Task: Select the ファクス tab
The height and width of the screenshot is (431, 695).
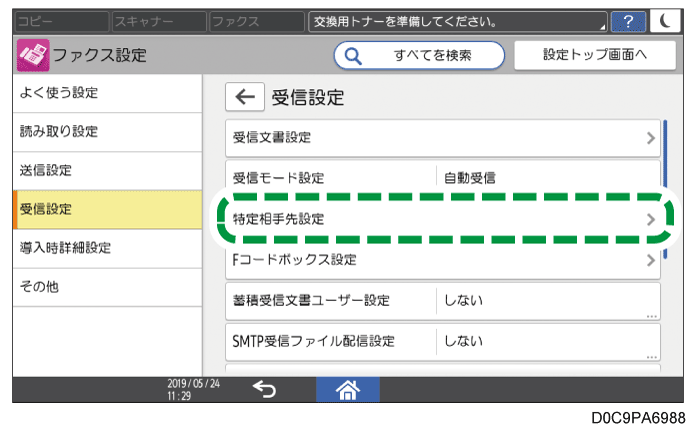Action: pyautogui.click(x=256, y=21)
